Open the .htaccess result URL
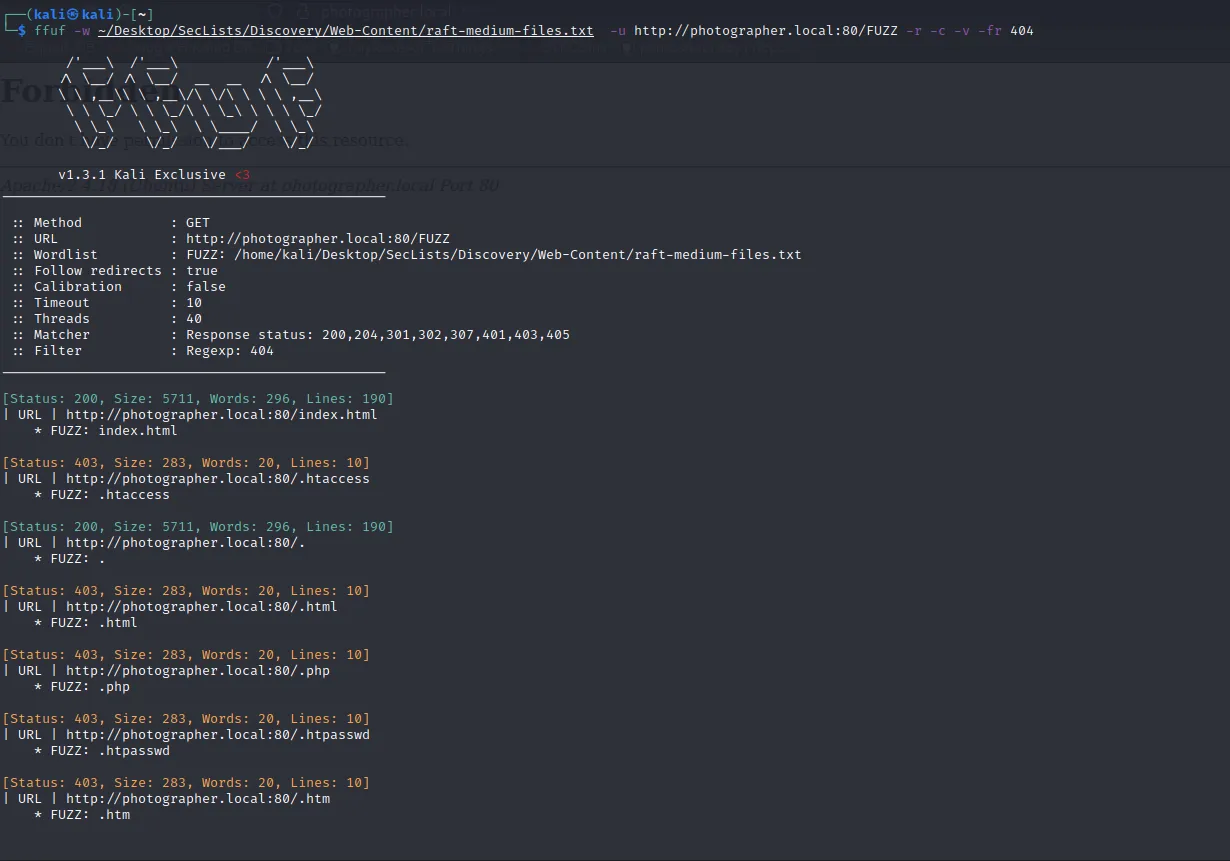Viewport: 1230px width, 861px height. pyautogui.click(x=217, y=479)
